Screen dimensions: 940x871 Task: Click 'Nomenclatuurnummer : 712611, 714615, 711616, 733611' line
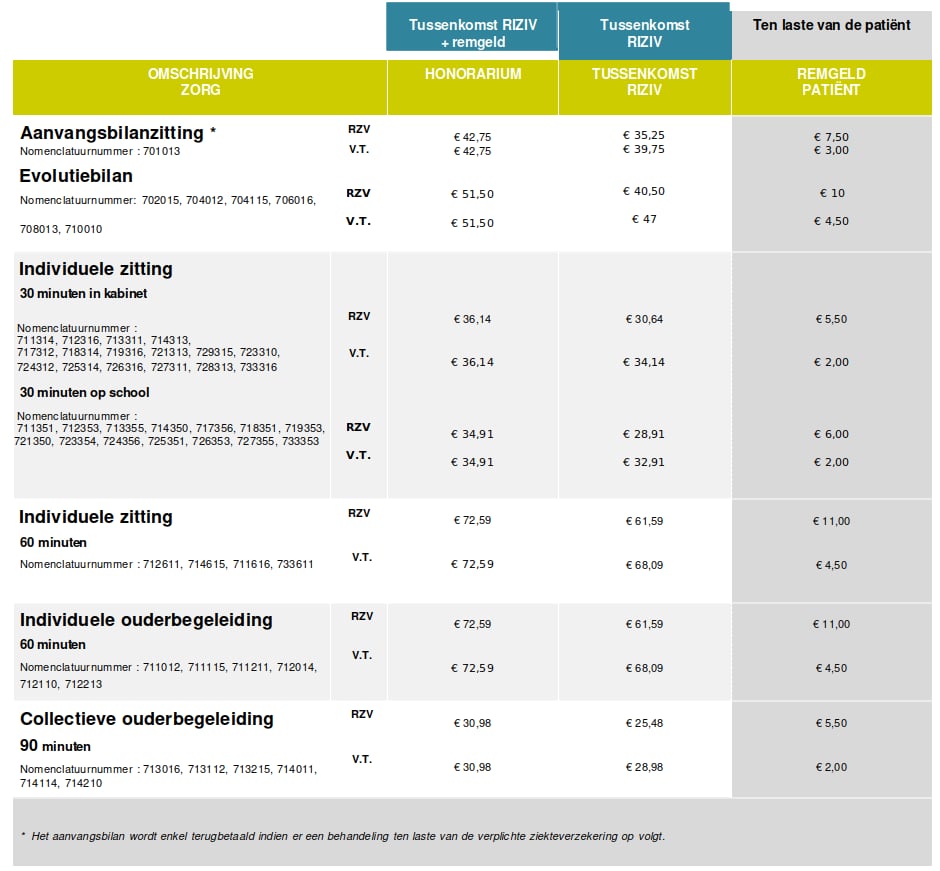pos(167,565)
